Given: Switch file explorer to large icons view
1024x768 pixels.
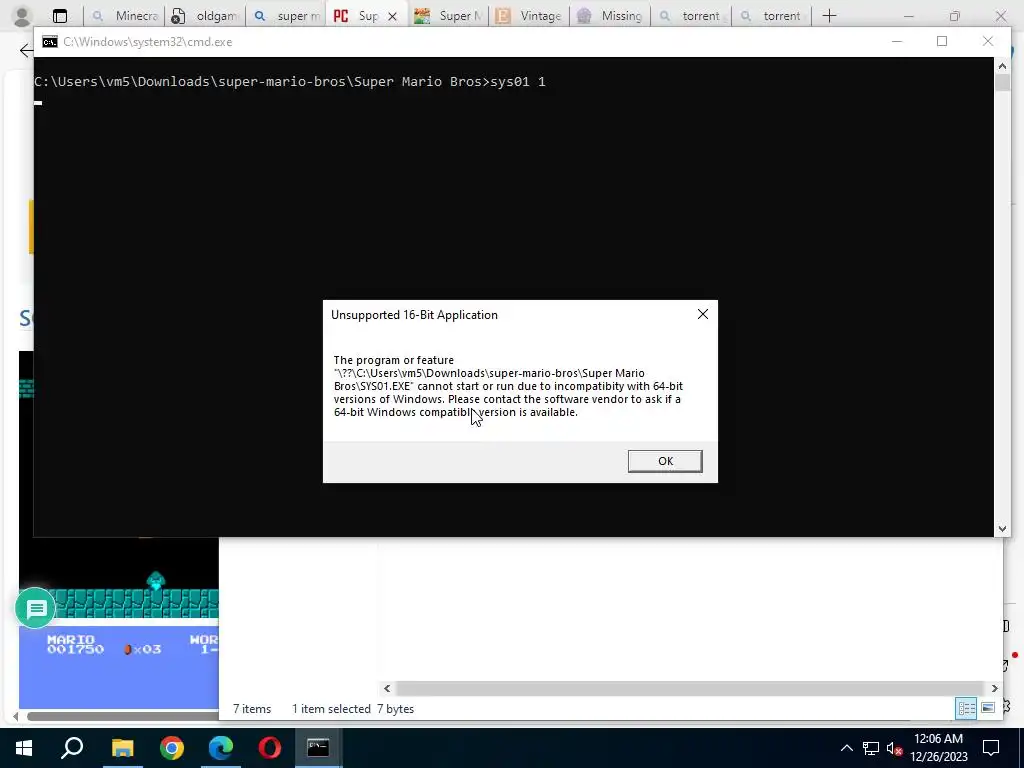Looking at the screenshot, I should coord(988,708).
